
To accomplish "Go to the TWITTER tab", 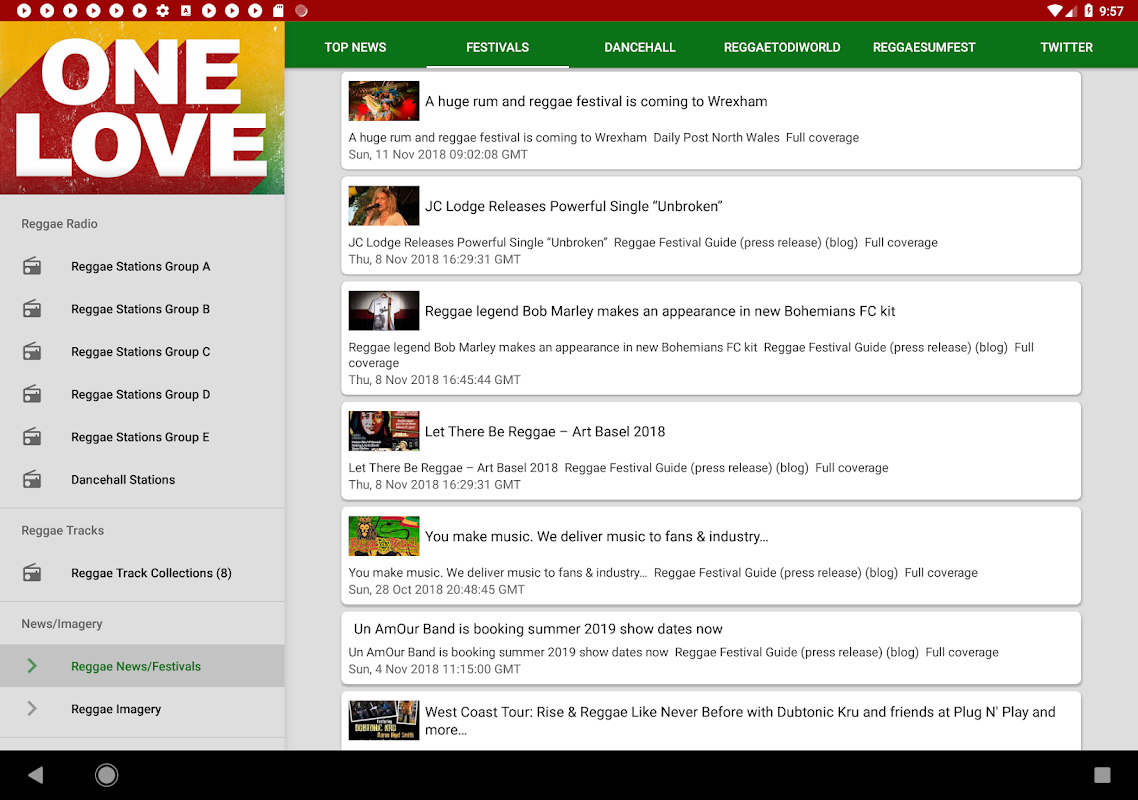I will tap(1066, 47).
